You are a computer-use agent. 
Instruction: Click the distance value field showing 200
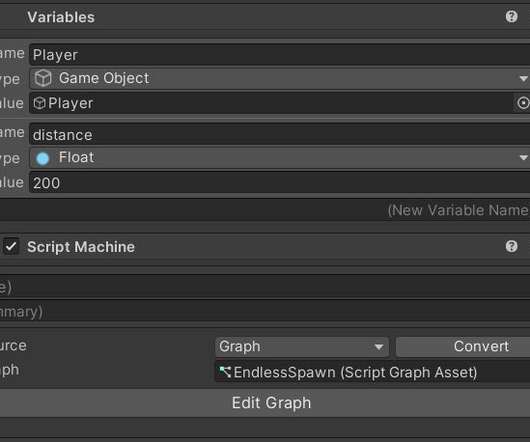[280, 183]
